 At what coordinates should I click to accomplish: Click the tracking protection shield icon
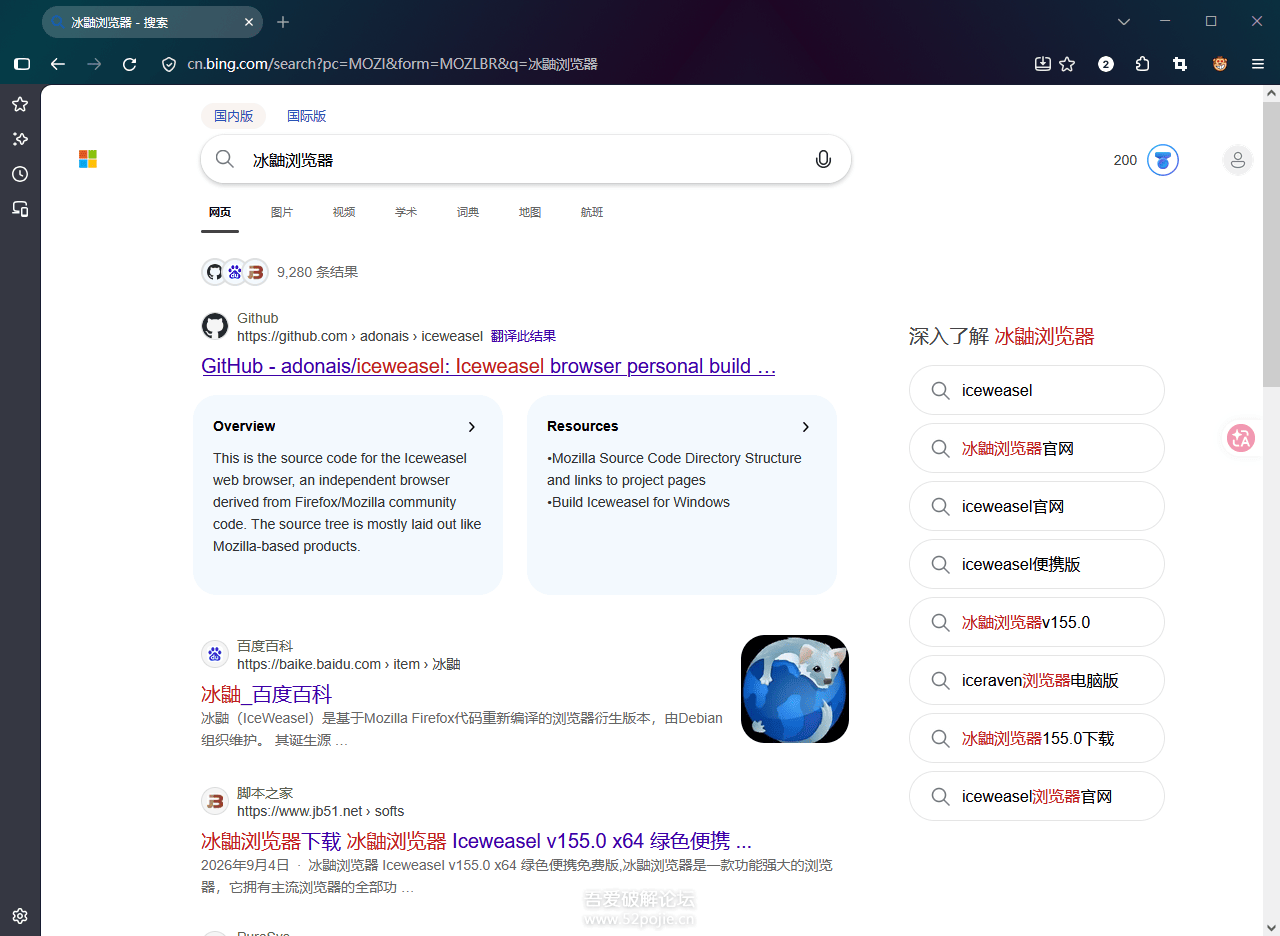169,64
